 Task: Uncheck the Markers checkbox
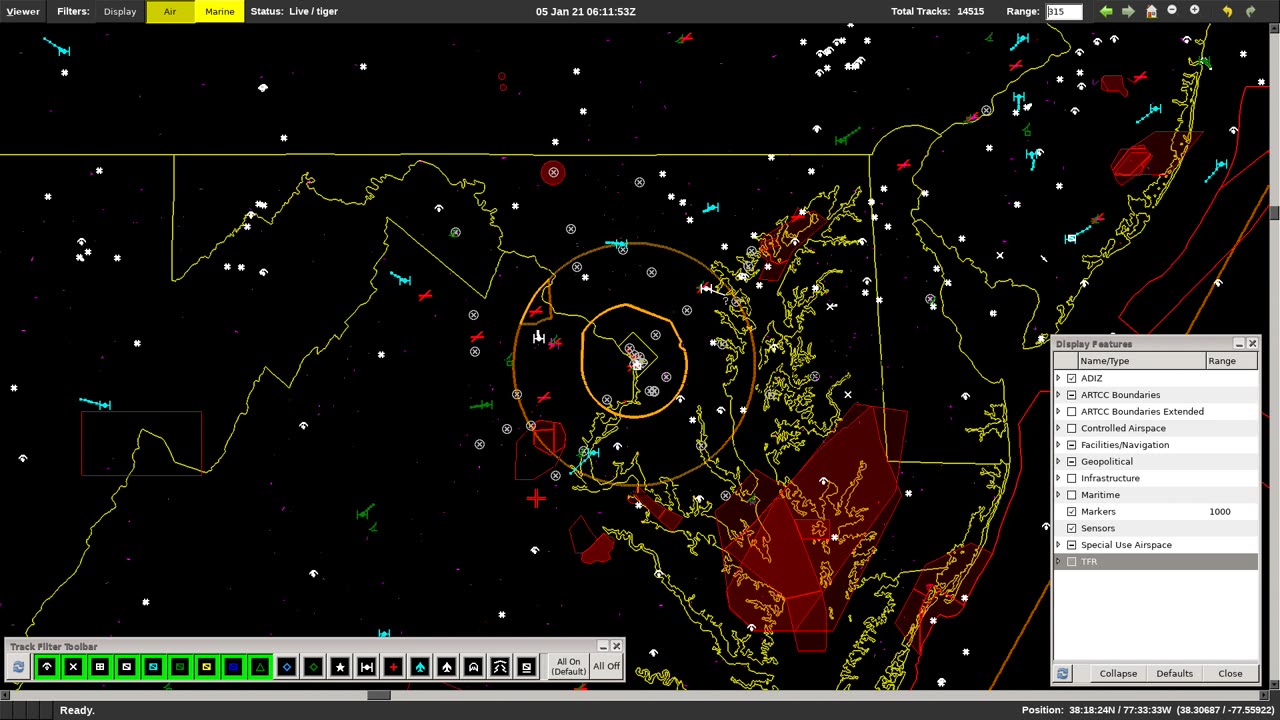[x=1072, y=511]
